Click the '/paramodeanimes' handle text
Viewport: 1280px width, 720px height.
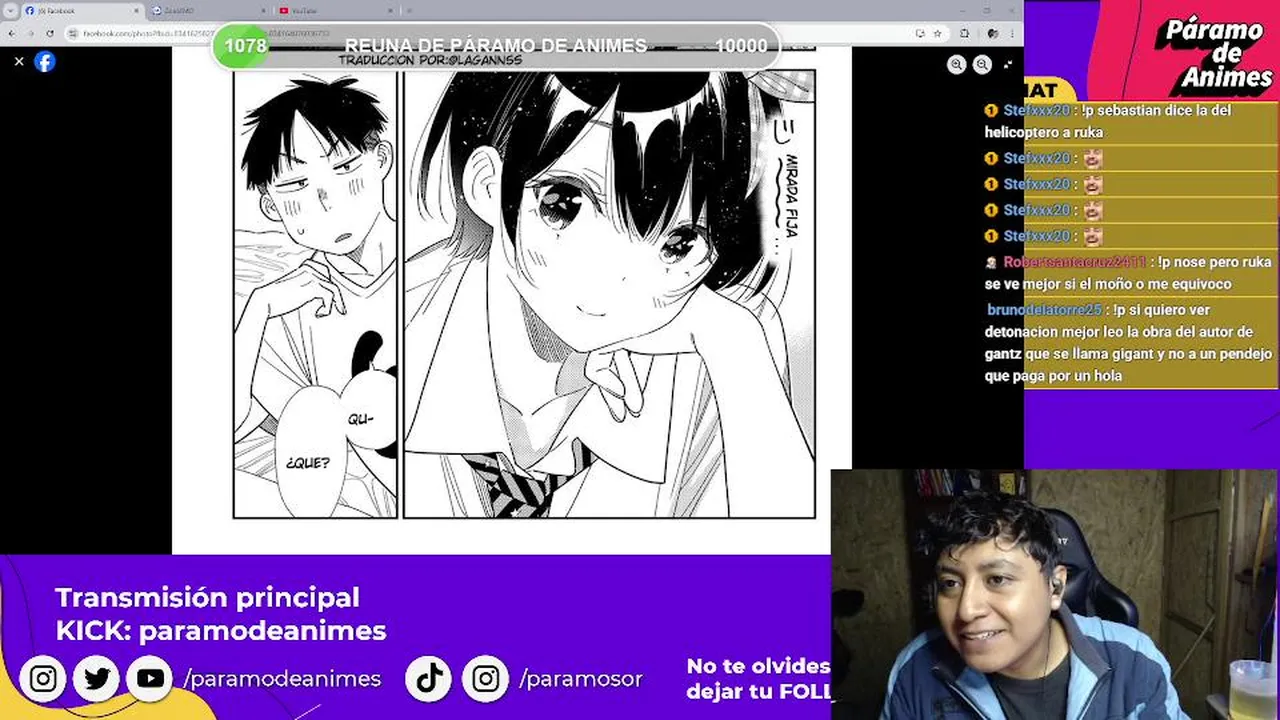click(282, 679)
